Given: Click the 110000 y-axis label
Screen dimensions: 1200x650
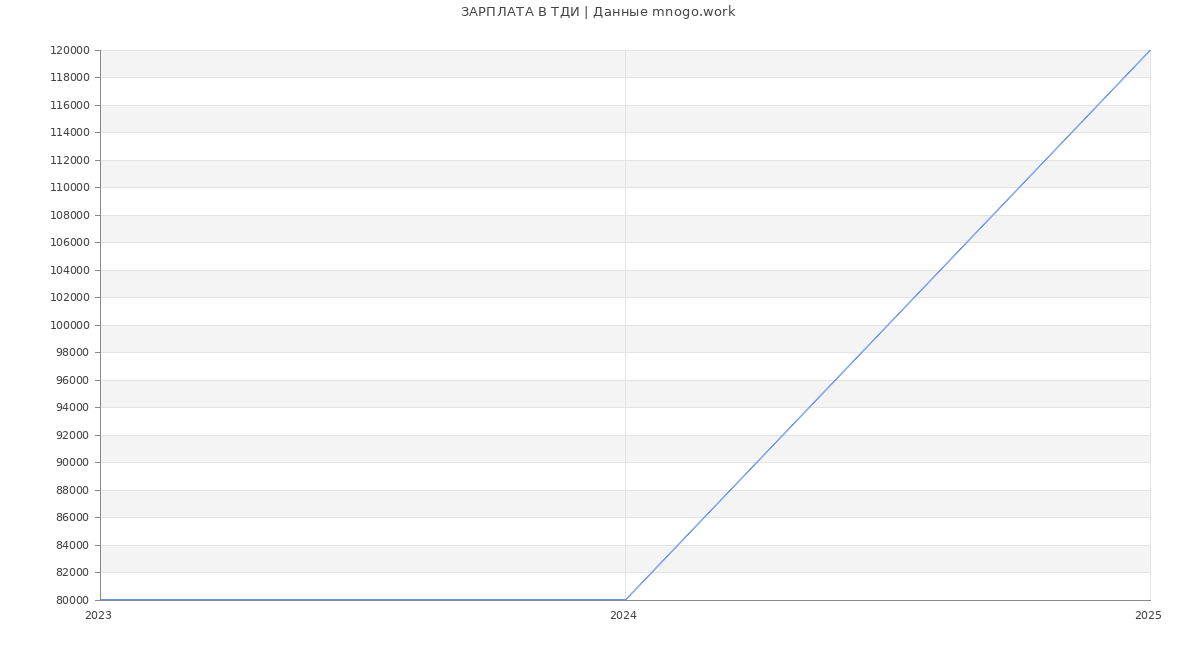Looking at the screenshot, I should (69, 187).
